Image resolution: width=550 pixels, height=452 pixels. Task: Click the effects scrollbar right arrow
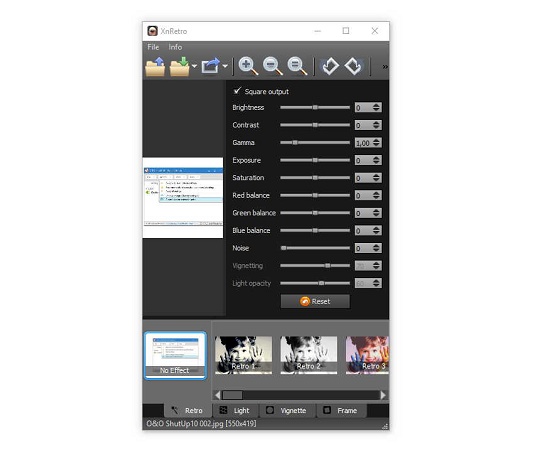click(383, 395)
